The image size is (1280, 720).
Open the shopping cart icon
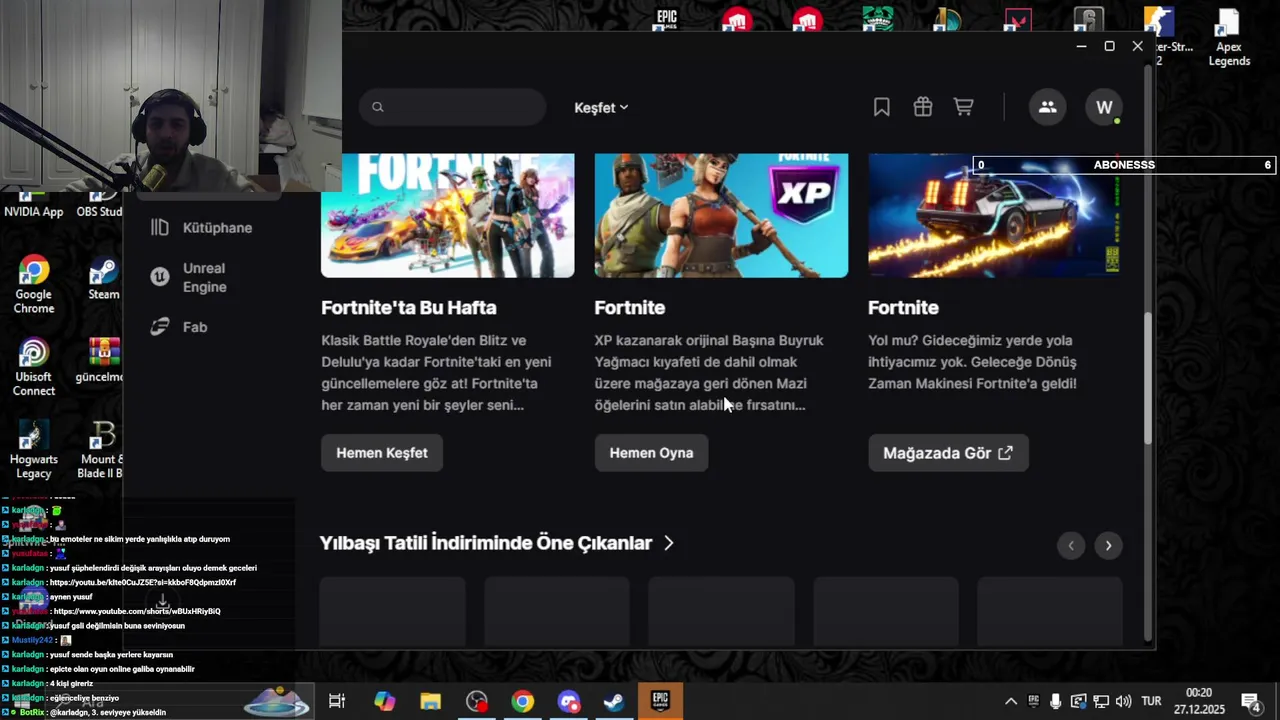(964, 107)
